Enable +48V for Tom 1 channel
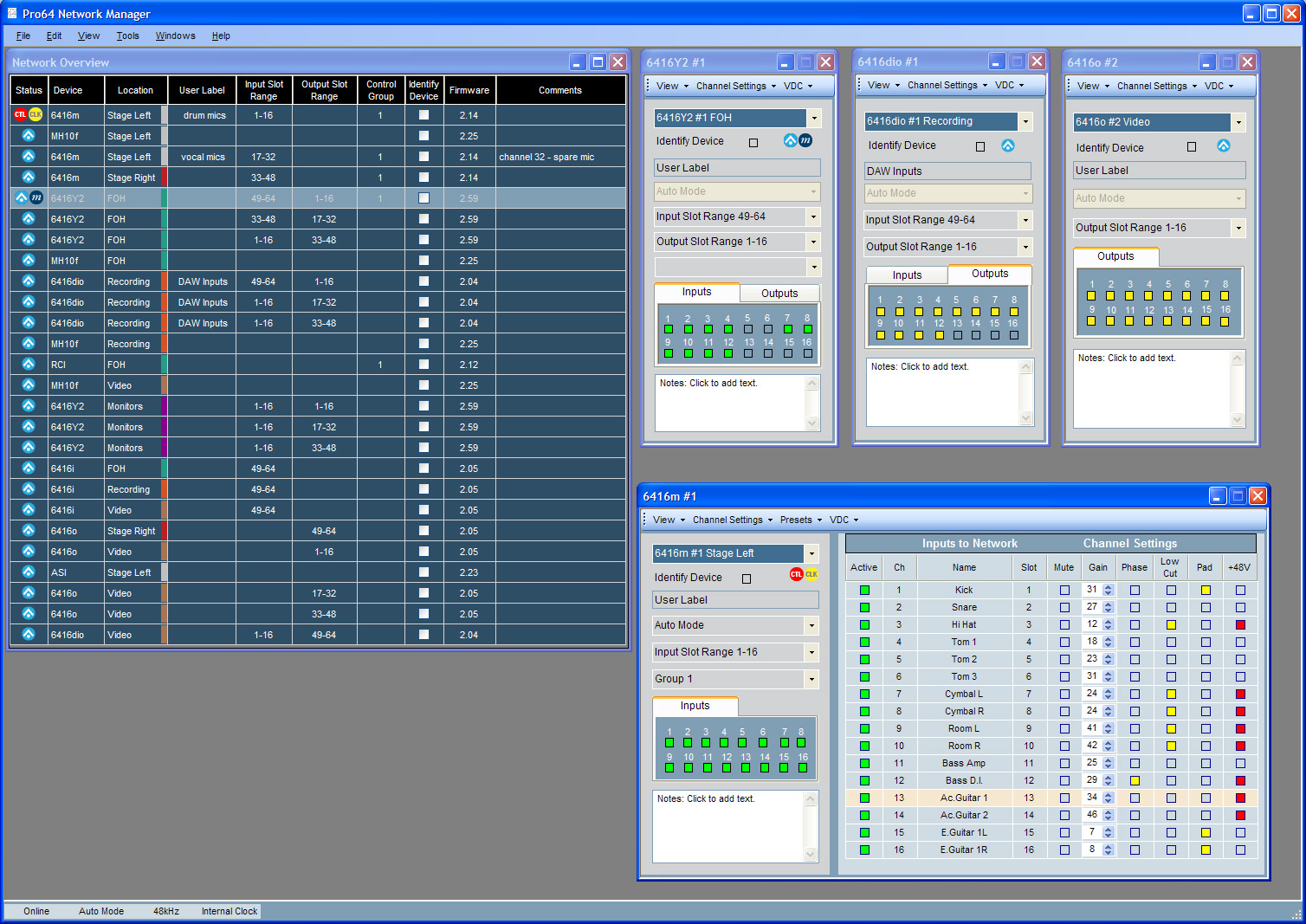 (1240, 642)
